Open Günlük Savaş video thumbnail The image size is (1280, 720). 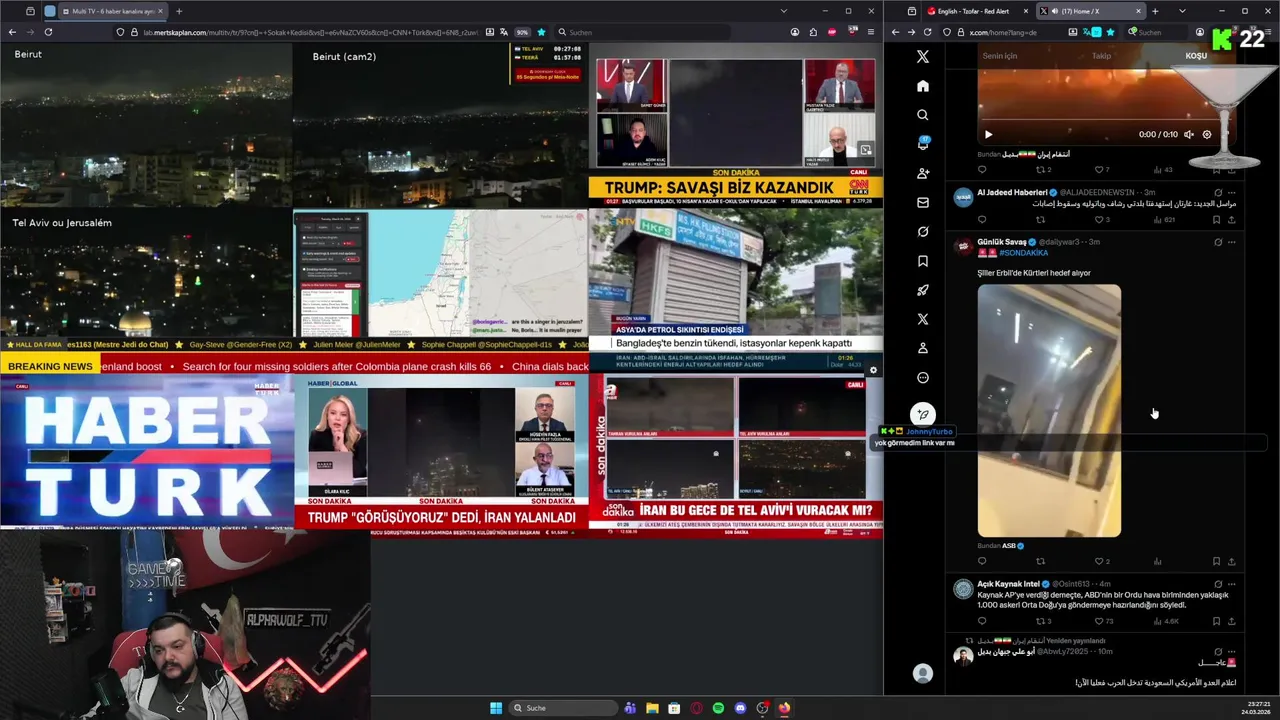[x=1049, y=410]
